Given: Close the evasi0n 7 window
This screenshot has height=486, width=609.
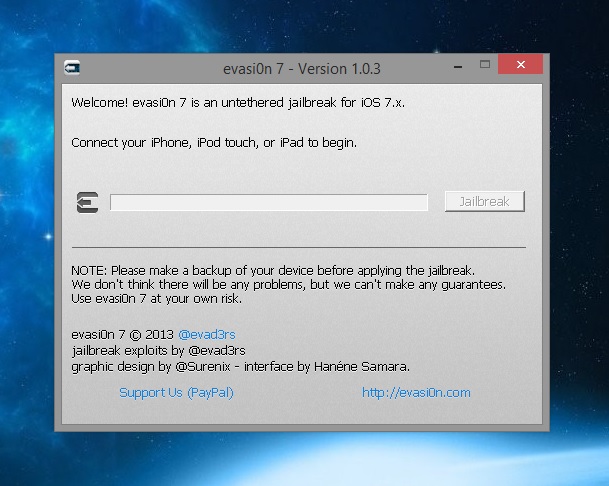Looking at the screenshot, I should pos(520,64).
